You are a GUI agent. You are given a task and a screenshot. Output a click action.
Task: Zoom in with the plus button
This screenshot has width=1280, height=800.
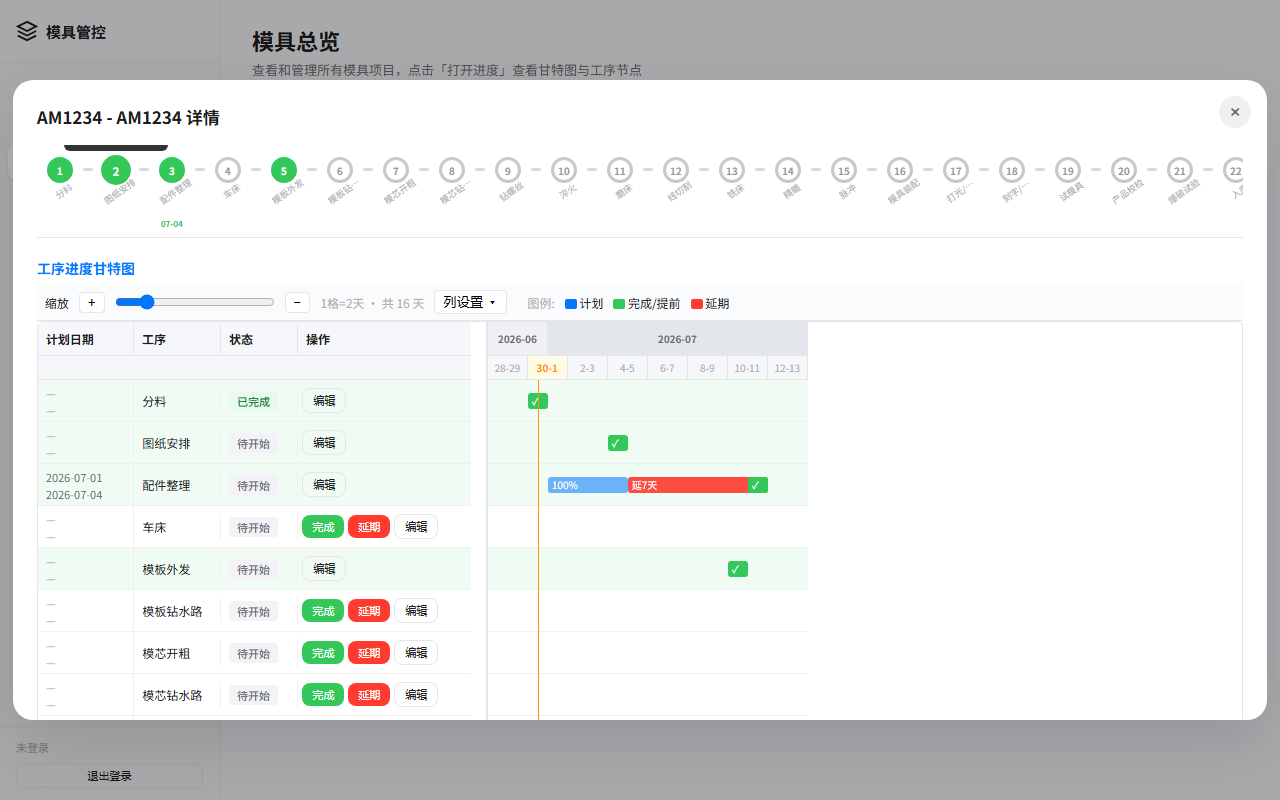[92, 302]
